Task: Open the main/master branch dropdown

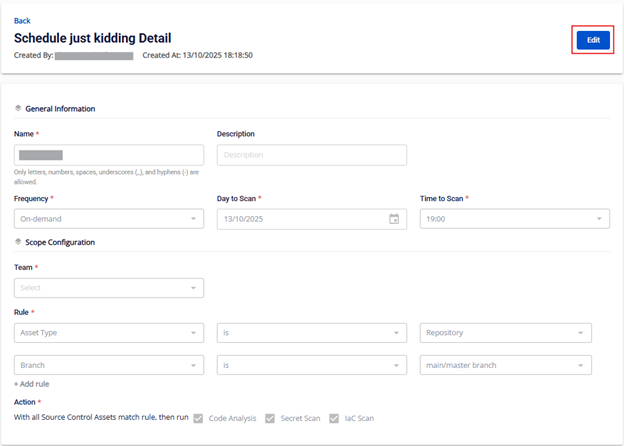Action: coord(505,365)
